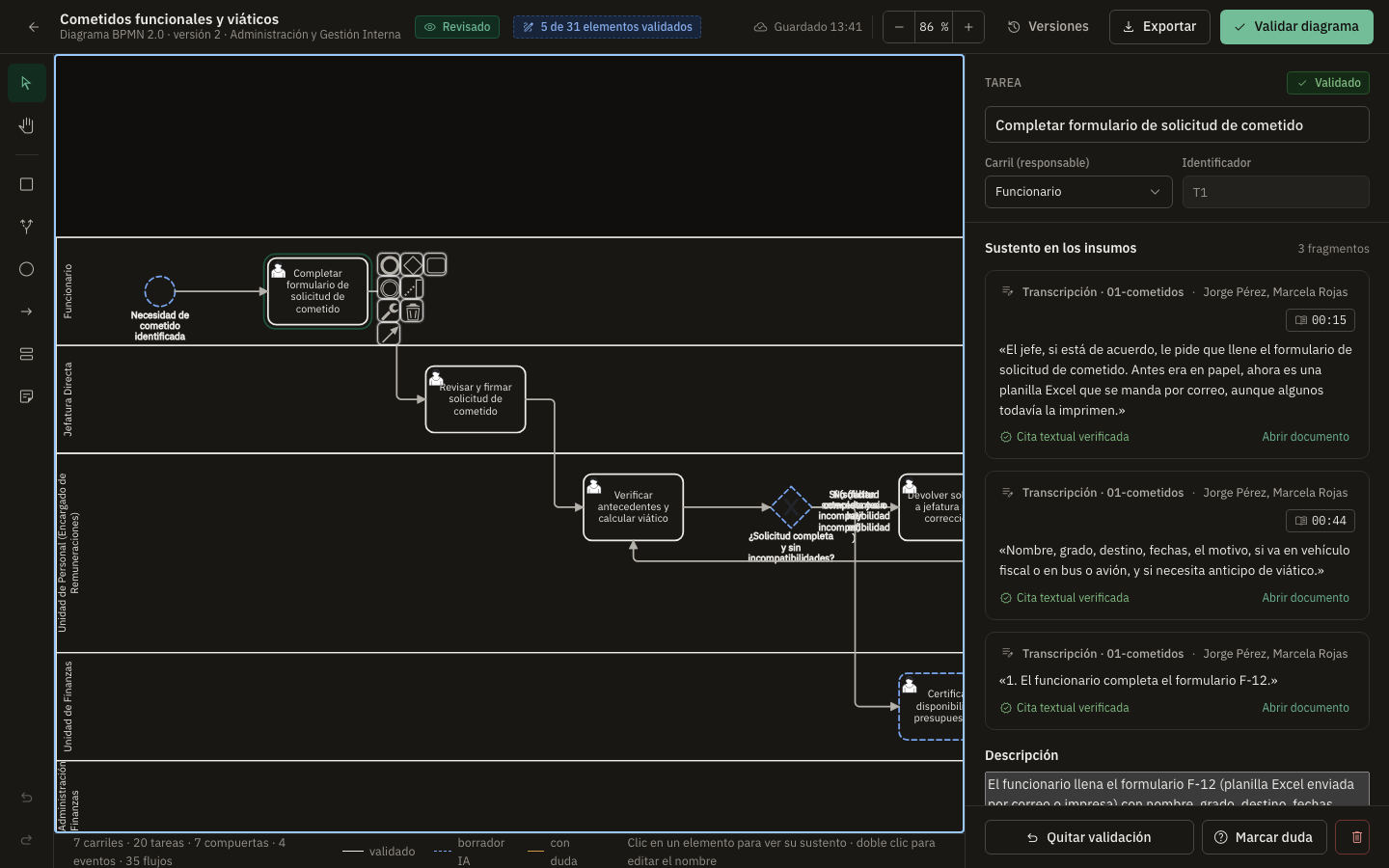Open document for the Excel planilla quote

click(x=1305, y=437)
